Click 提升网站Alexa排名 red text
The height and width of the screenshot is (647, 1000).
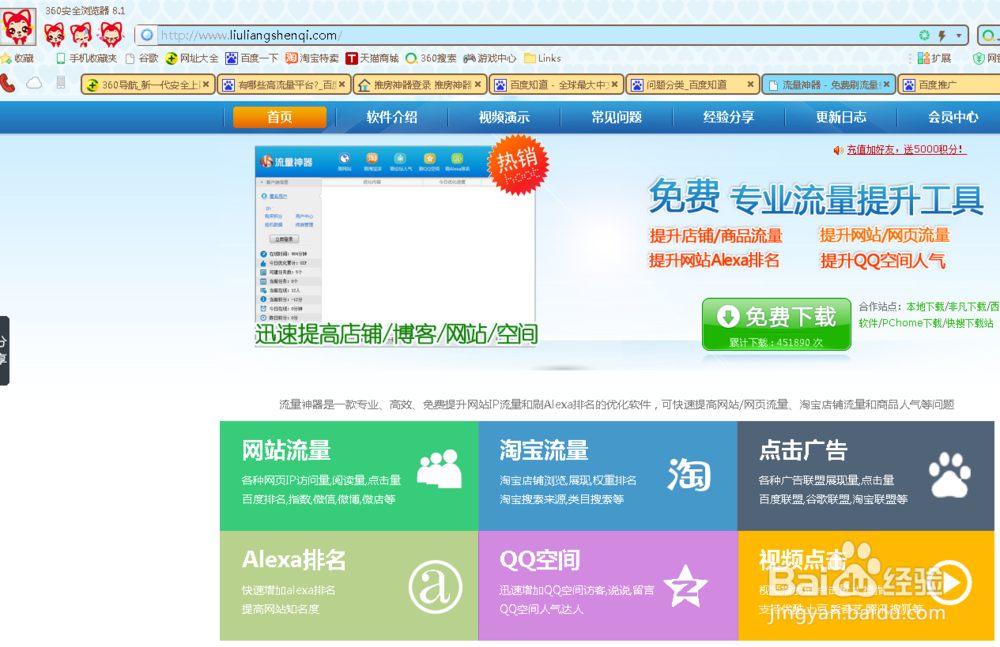tap(714, 260)
